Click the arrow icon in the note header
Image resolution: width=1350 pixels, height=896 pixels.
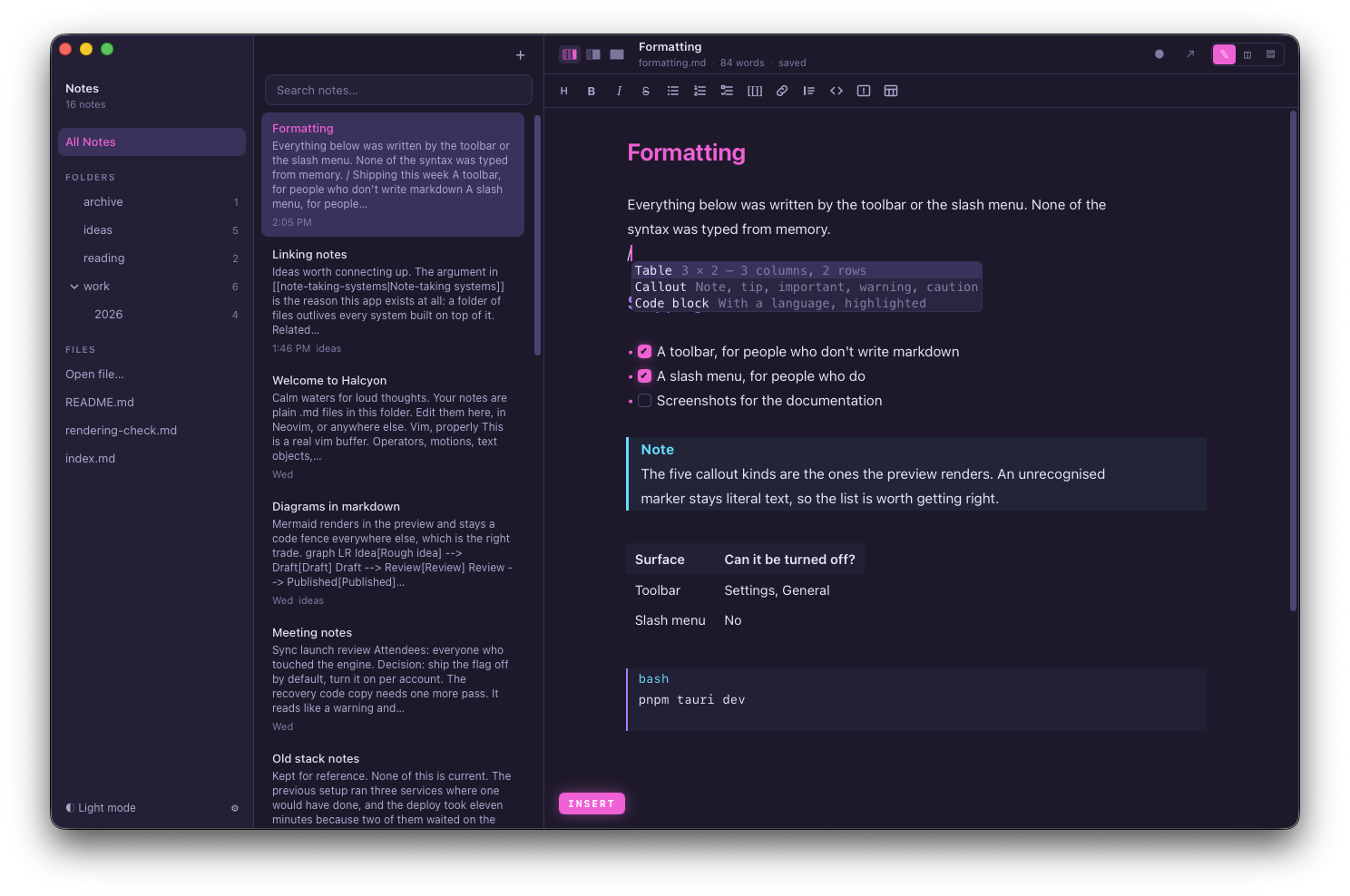1190,54
